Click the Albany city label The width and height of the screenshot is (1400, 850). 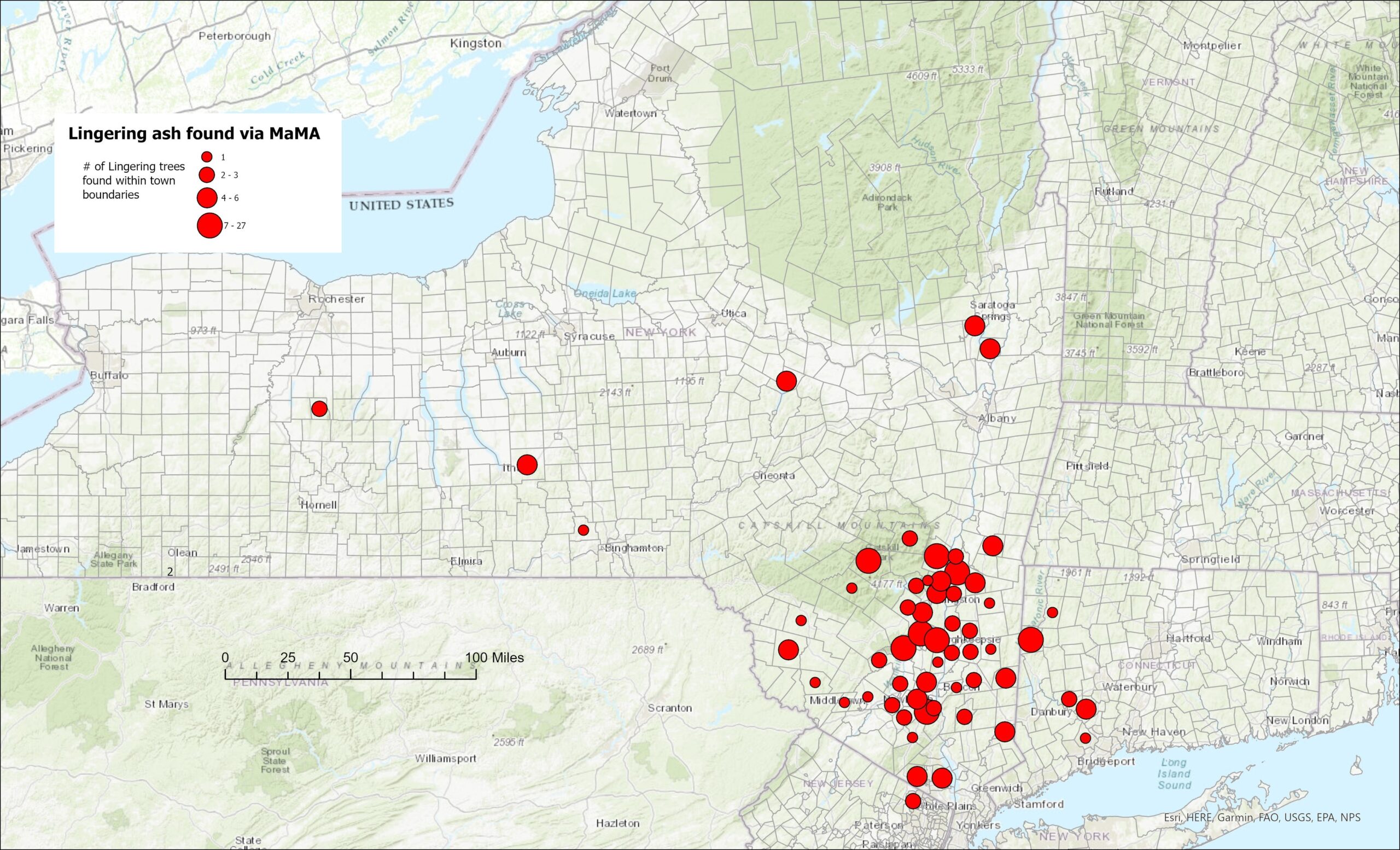996,418
